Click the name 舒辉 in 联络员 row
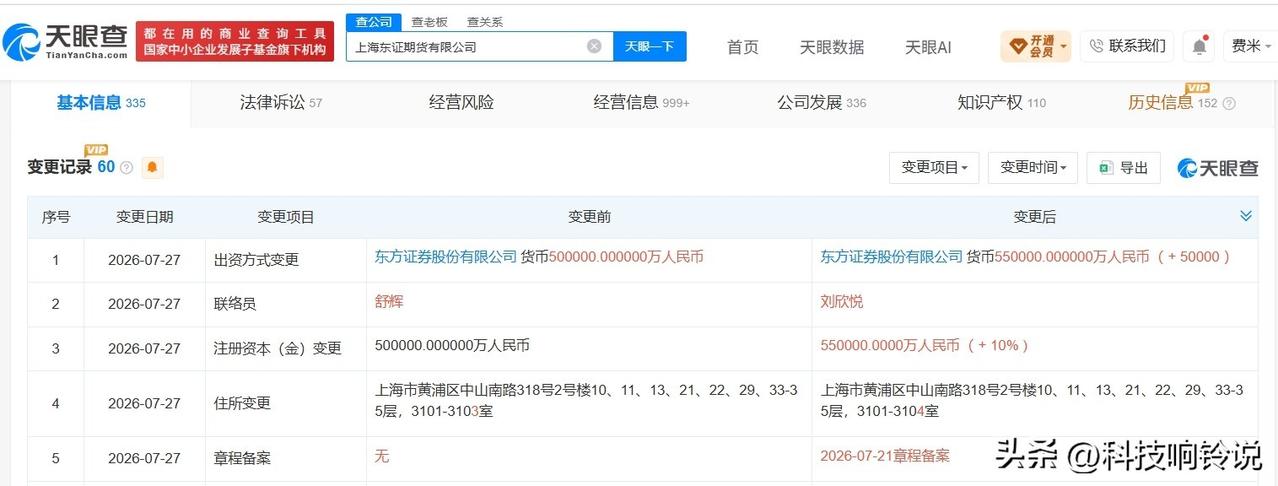This screenshot has width=1278, height=486. (389, 301)
